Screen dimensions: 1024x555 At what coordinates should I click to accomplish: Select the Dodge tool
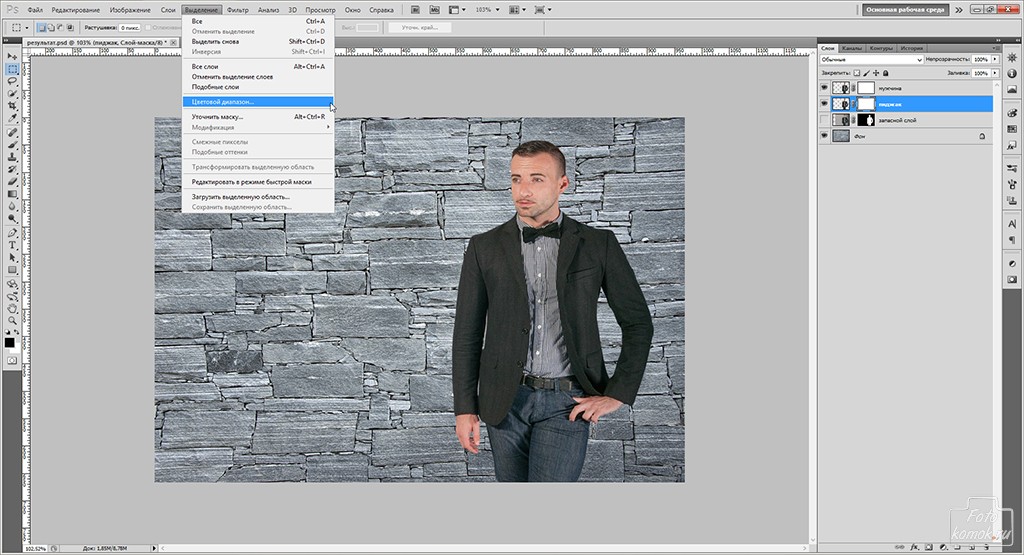click(12, 219)
